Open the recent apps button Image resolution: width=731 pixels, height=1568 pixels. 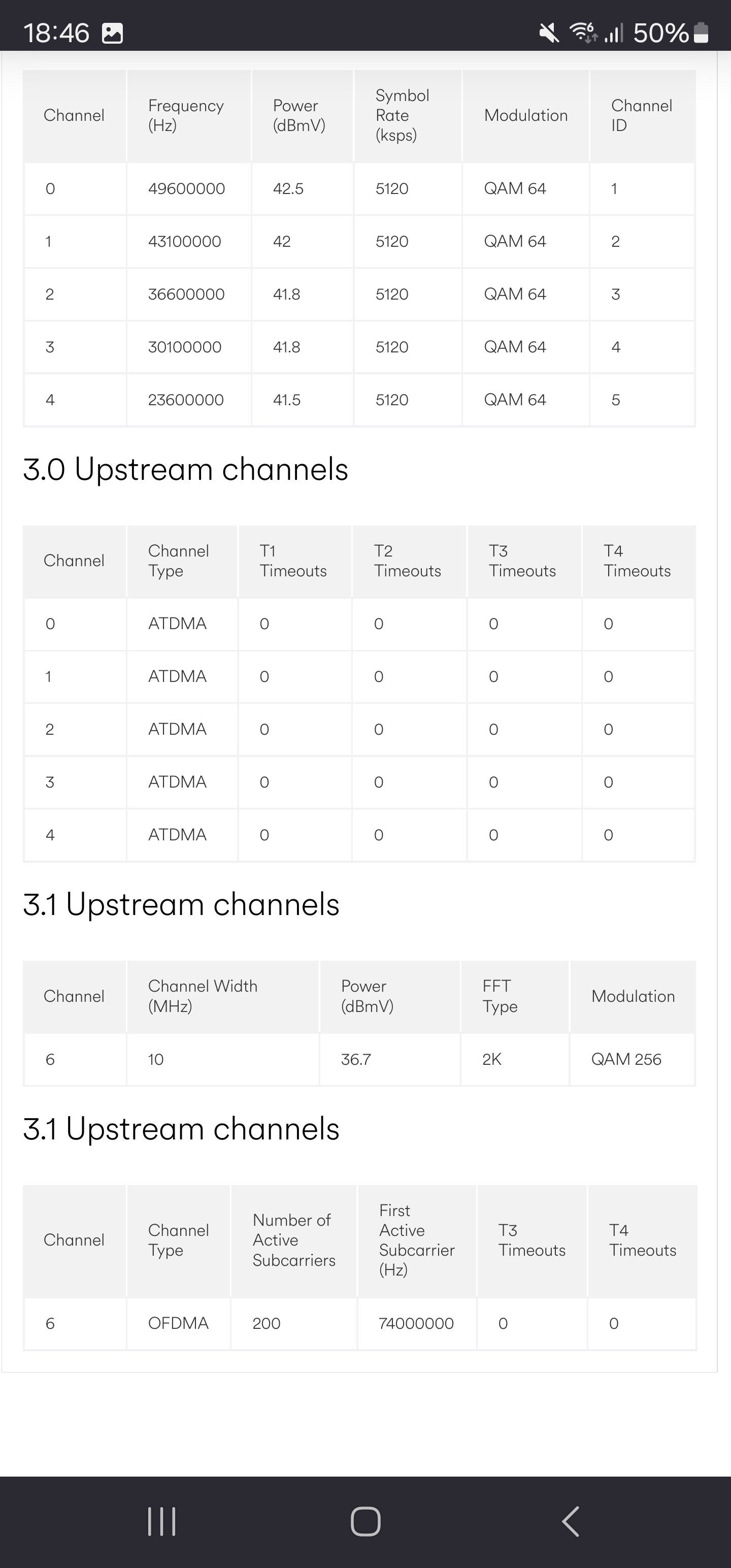(x=162, y=1522)
